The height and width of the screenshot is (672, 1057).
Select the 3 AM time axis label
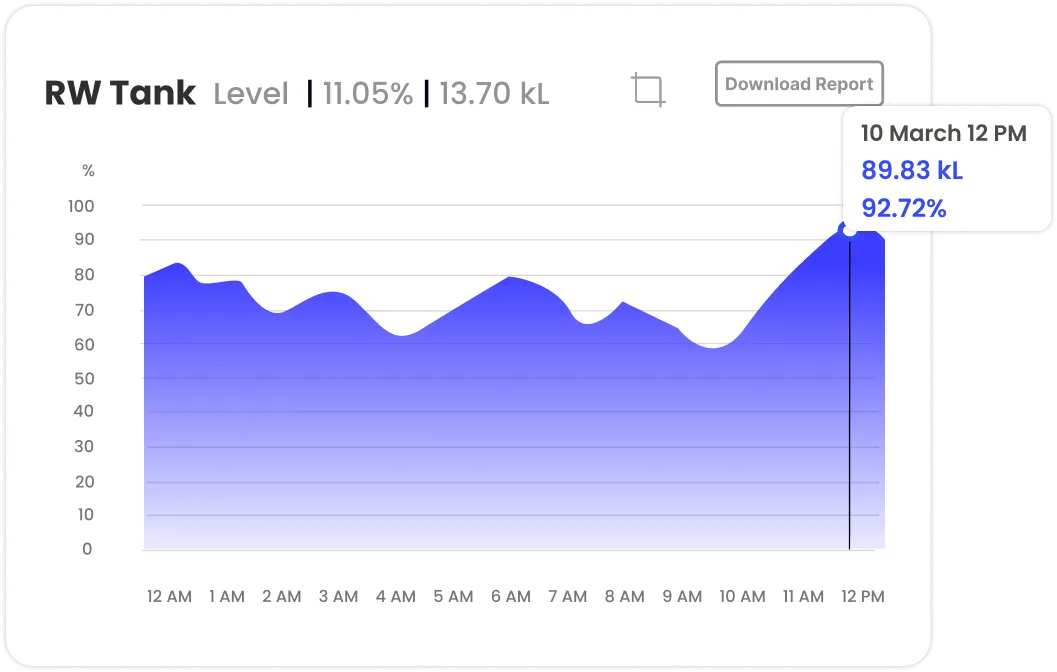tap(338, 596)
